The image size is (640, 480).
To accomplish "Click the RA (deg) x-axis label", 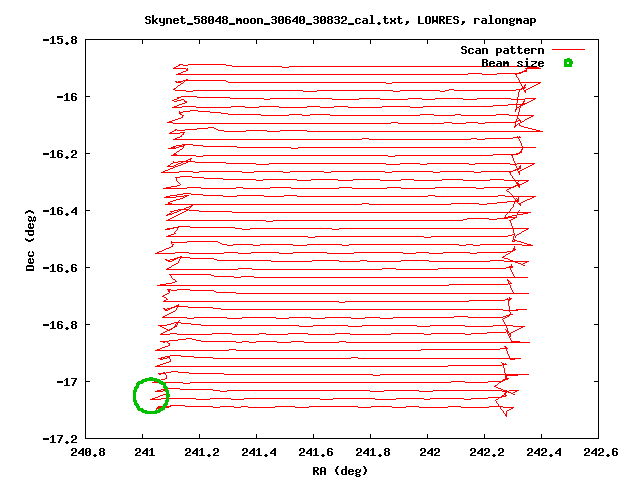I will 341,470.
